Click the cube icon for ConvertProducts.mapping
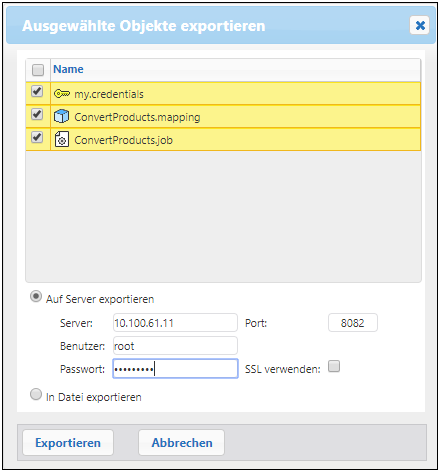The width and height of the screenshot is (440, 472). [61, 117]
